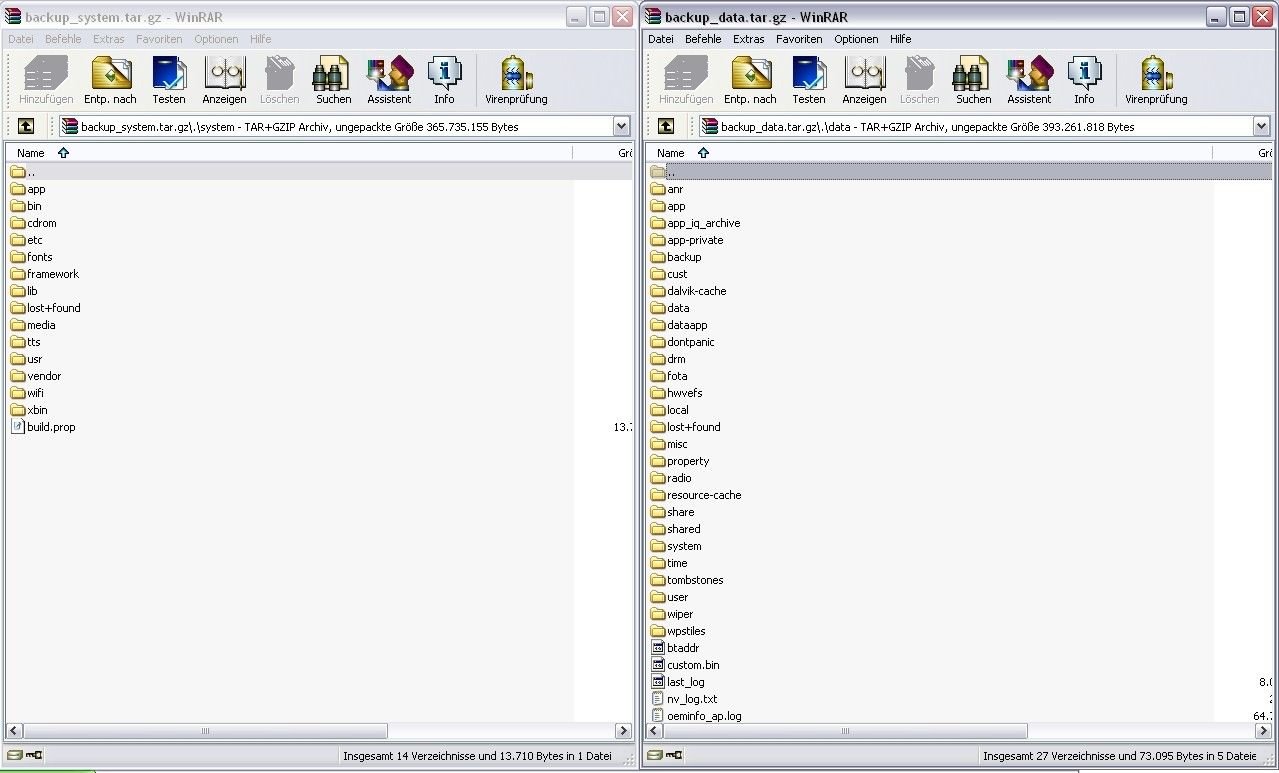Go up one folder in backup_system window
The height and width of the screenshot is (773, 1279).
pos(26,126)
